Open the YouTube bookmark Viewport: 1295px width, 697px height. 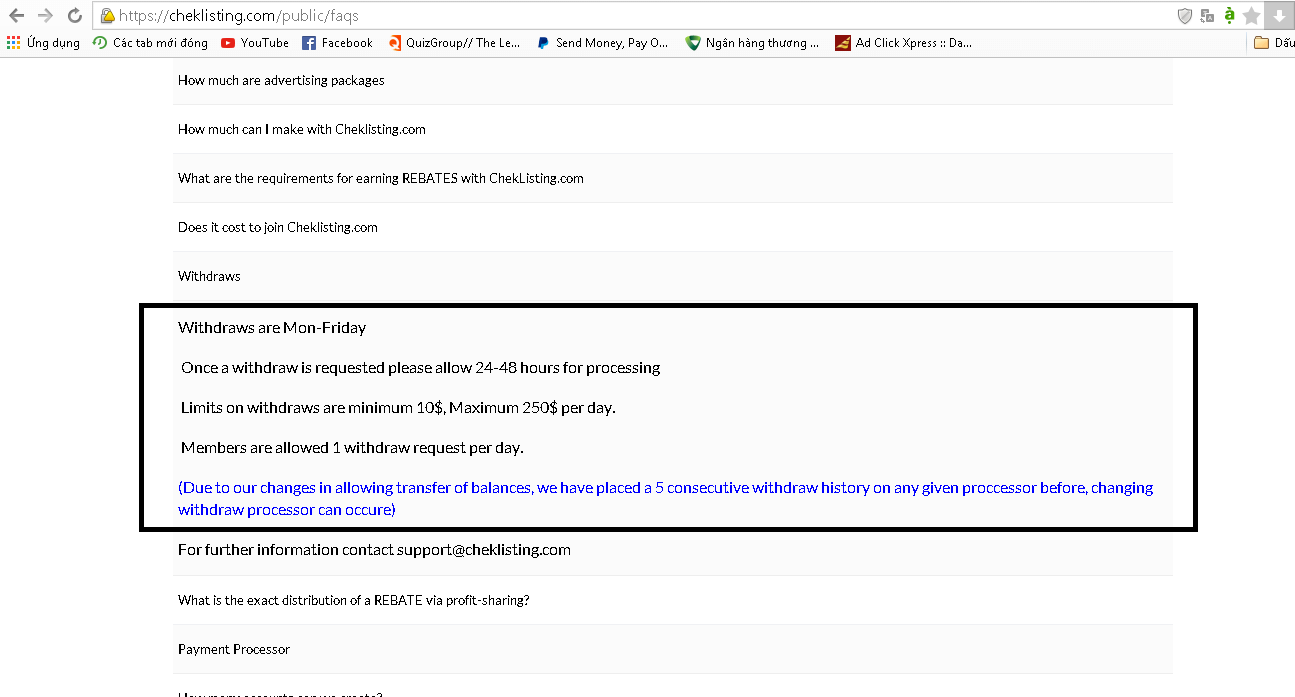255,43
